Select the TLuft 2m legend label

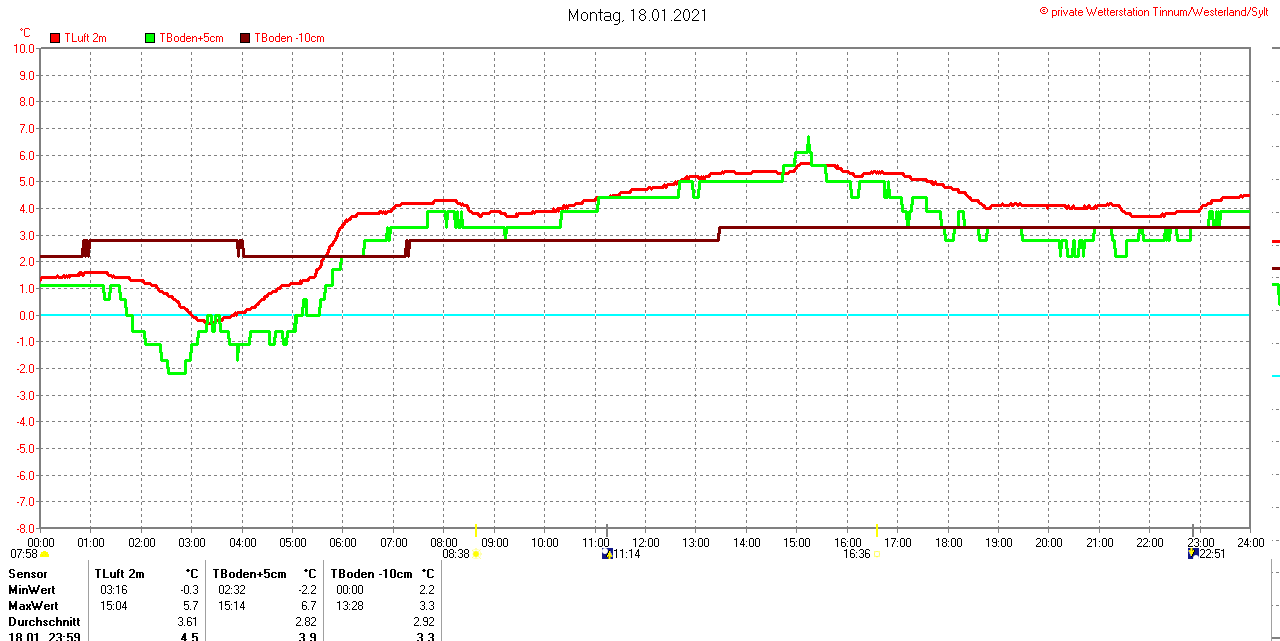click(x=85, y=38)
